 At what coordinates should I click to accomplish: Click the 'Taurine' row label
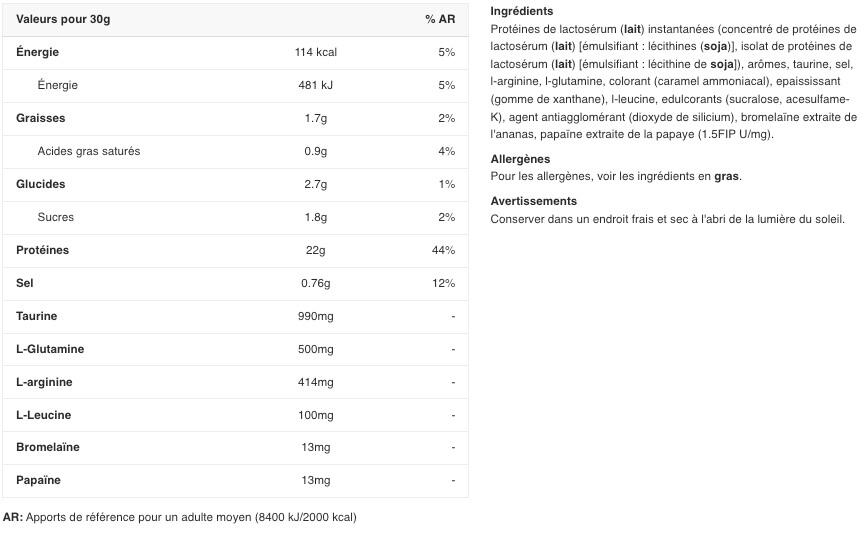pyautogui.click(x=37, y=316)
